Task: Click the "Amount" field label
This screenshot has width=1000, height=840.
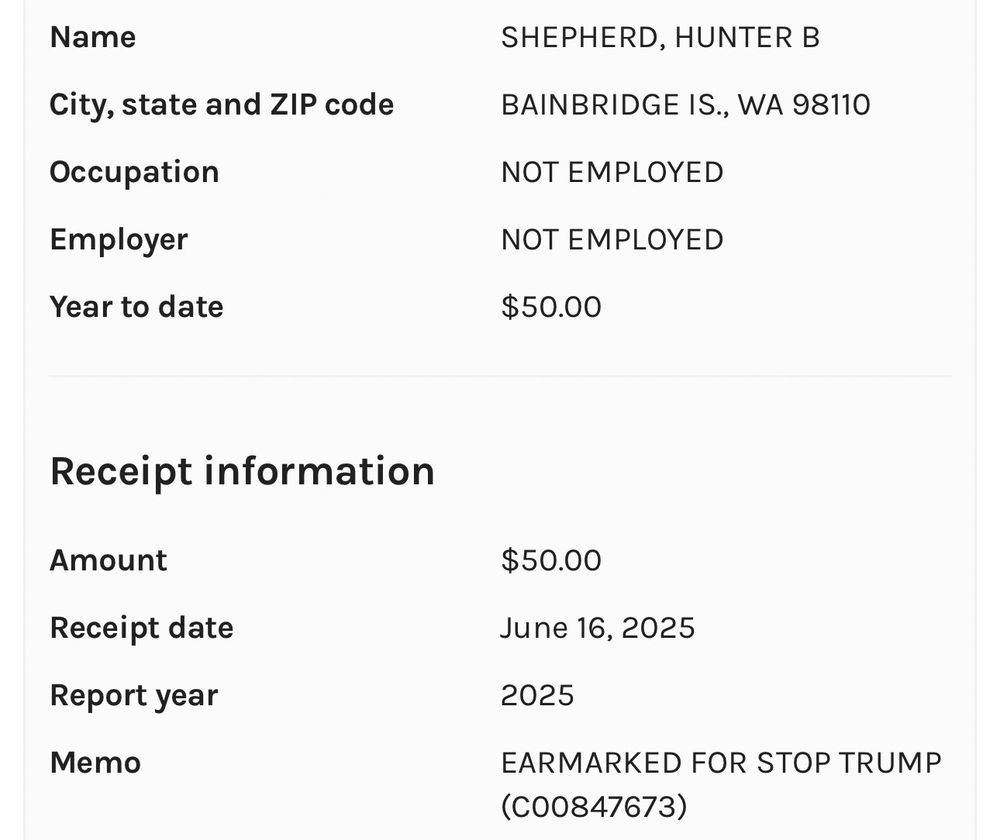Action: pos(108,560)
